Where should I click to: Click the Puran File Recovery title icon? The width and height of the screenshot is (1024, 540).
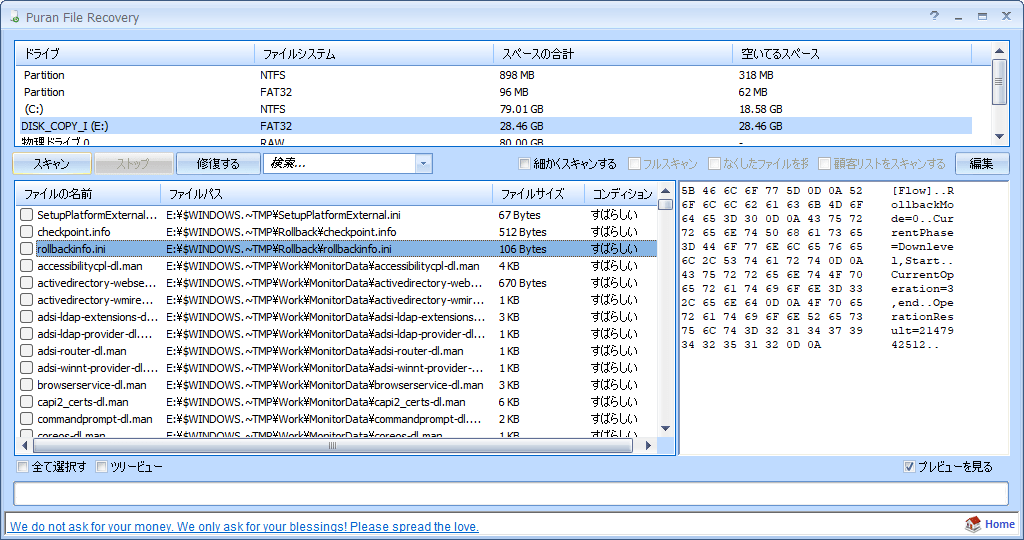11,17
